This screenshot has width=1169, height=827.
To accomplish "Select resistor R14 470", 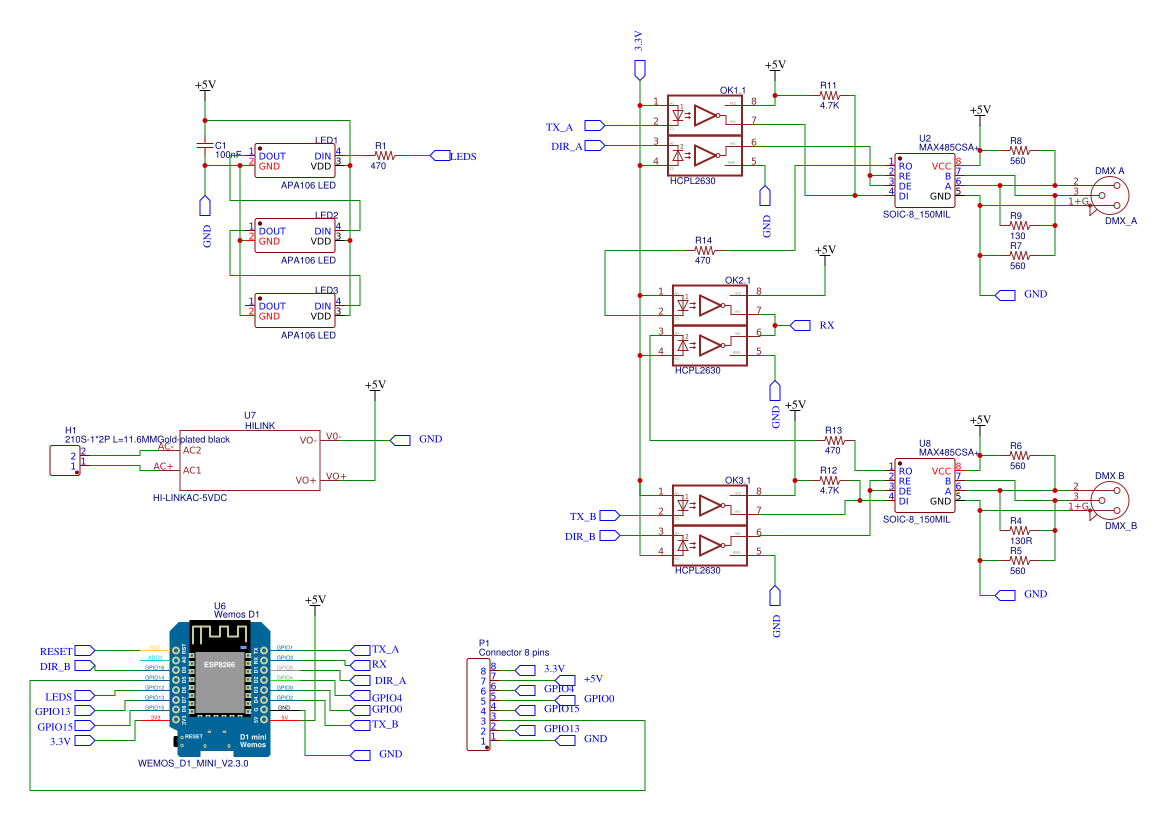I will point(705,251).
